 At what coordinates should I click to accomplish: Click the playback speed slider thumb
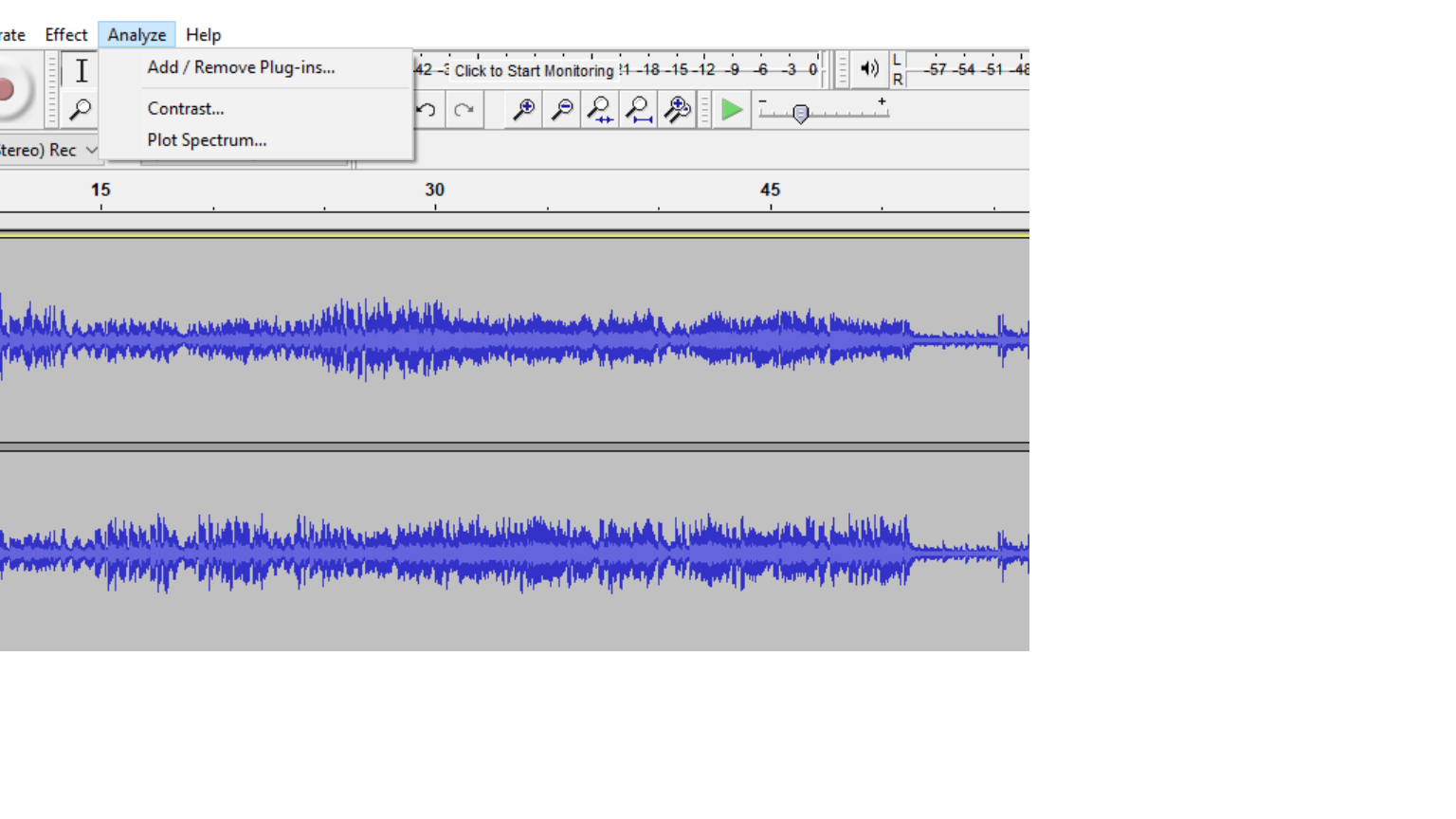pyautogui.click(x=800, y=114)
